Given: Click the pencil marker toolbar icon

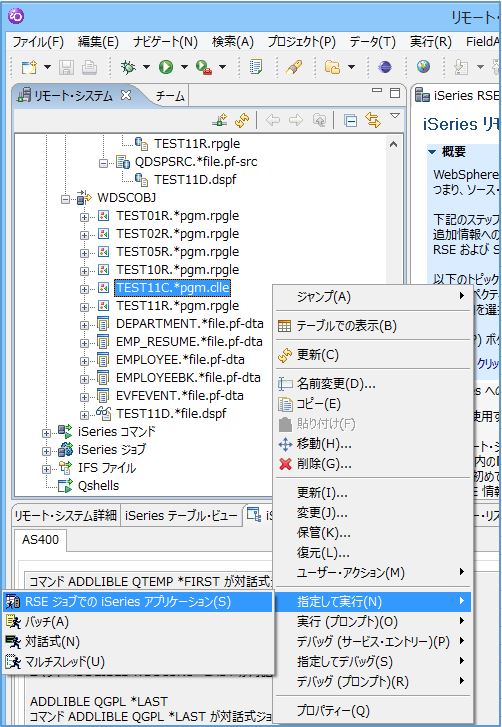Looking at the screenshot, I should click(x=293, y=68).
